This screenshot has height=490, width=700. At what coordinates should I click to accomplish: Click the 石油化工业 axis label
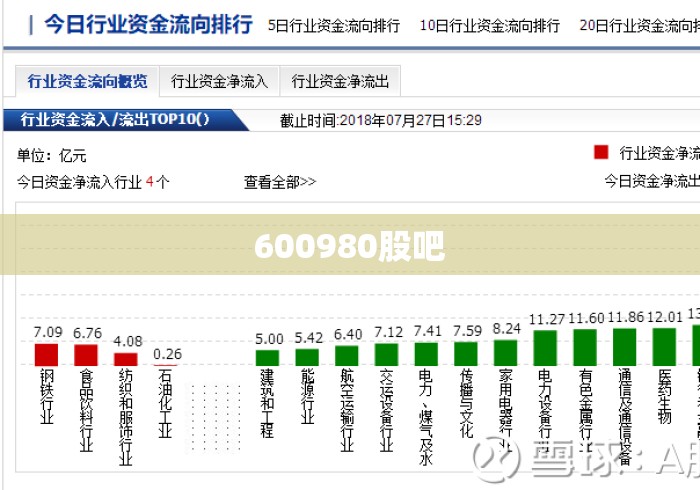click(x=166, y=403)
